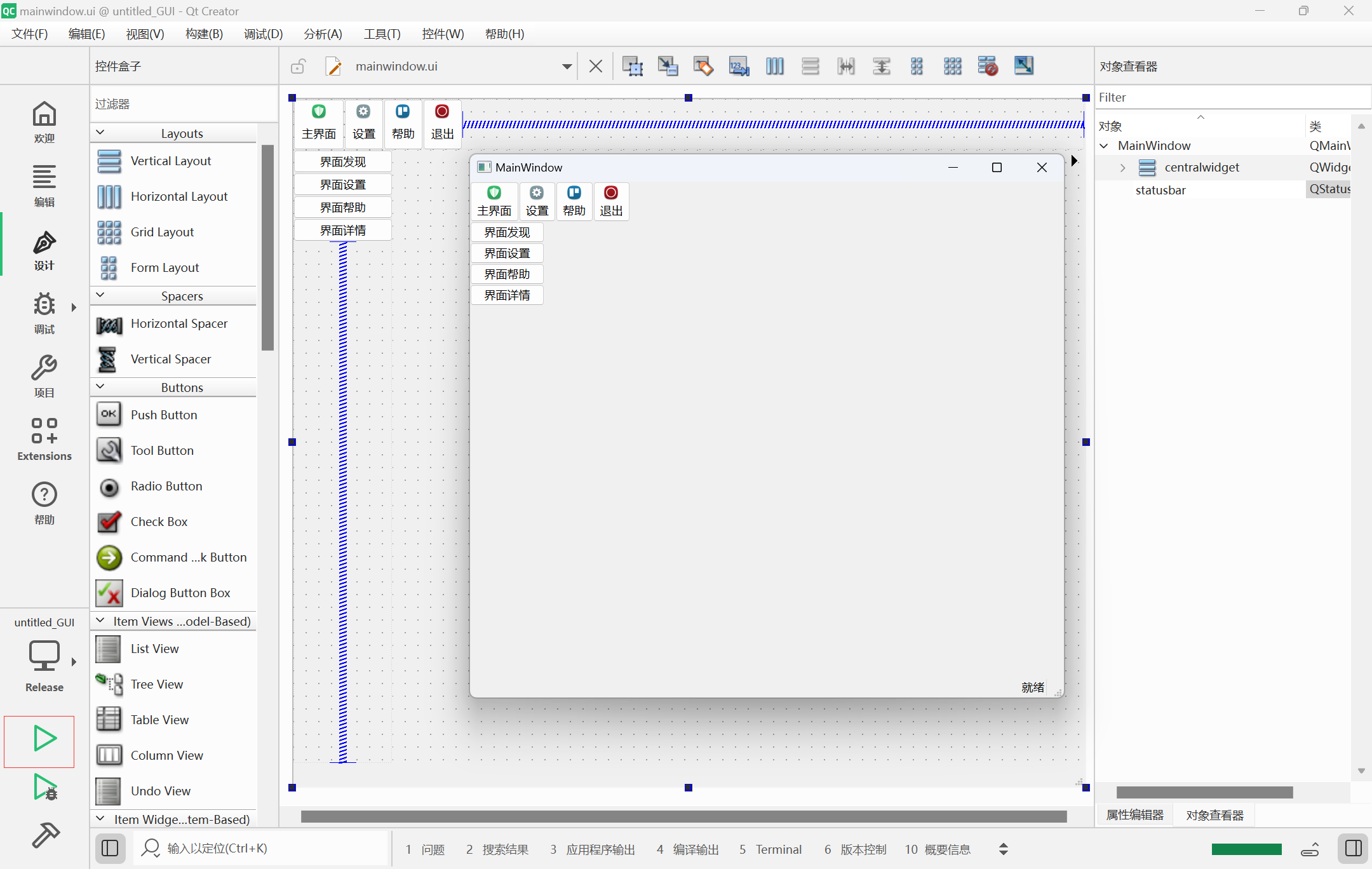Open the 构建(B) menu
The height and width of the screenshot is (869, 1372).
coord(204,34)
